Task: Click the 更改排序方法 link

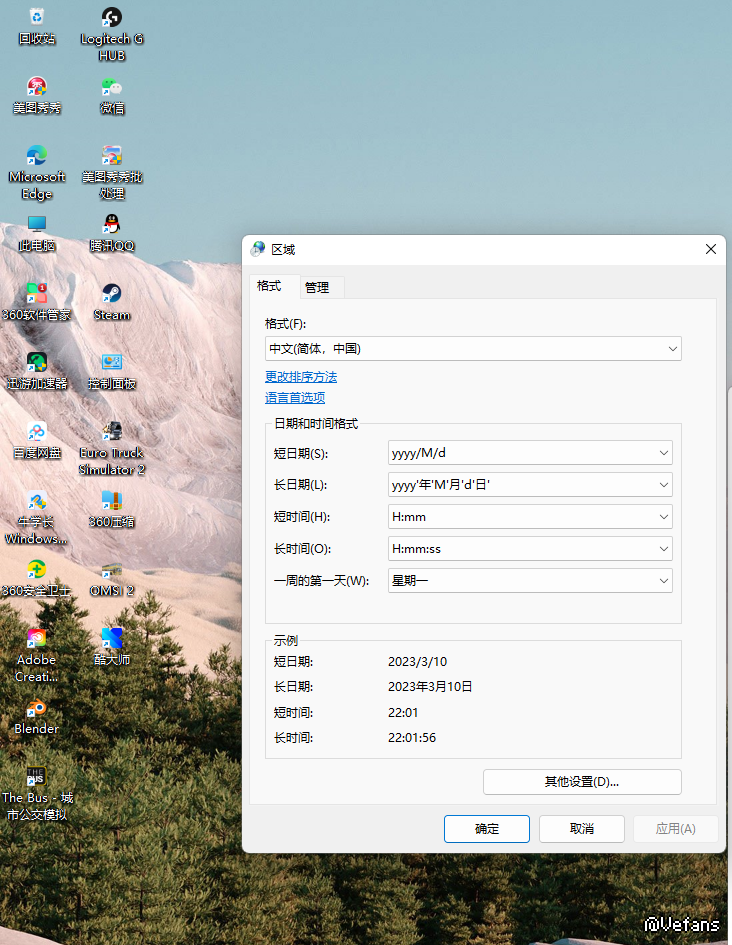Action: coord(301,377)
